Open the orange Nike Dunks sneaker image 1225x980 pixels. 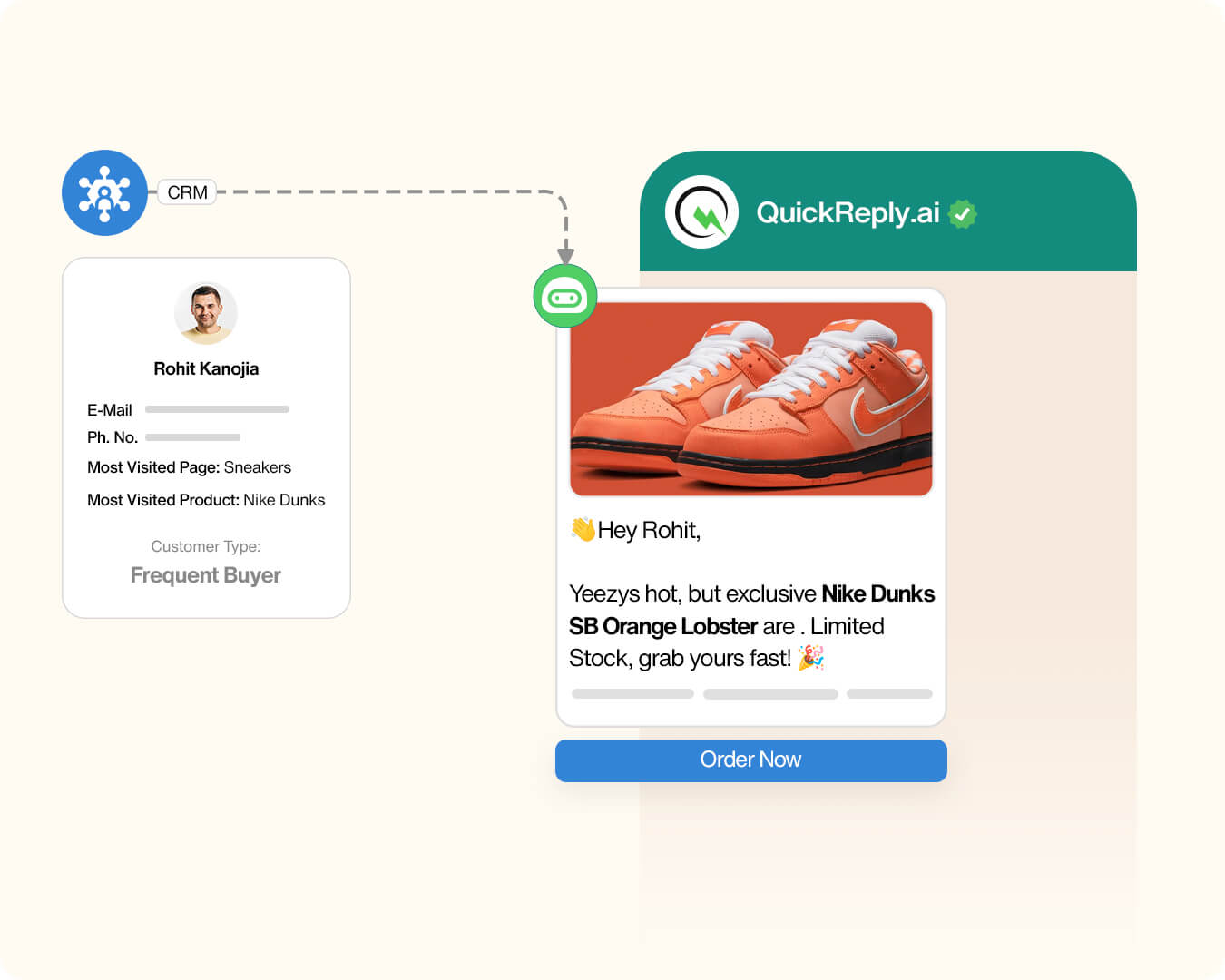tap(750, 399)
